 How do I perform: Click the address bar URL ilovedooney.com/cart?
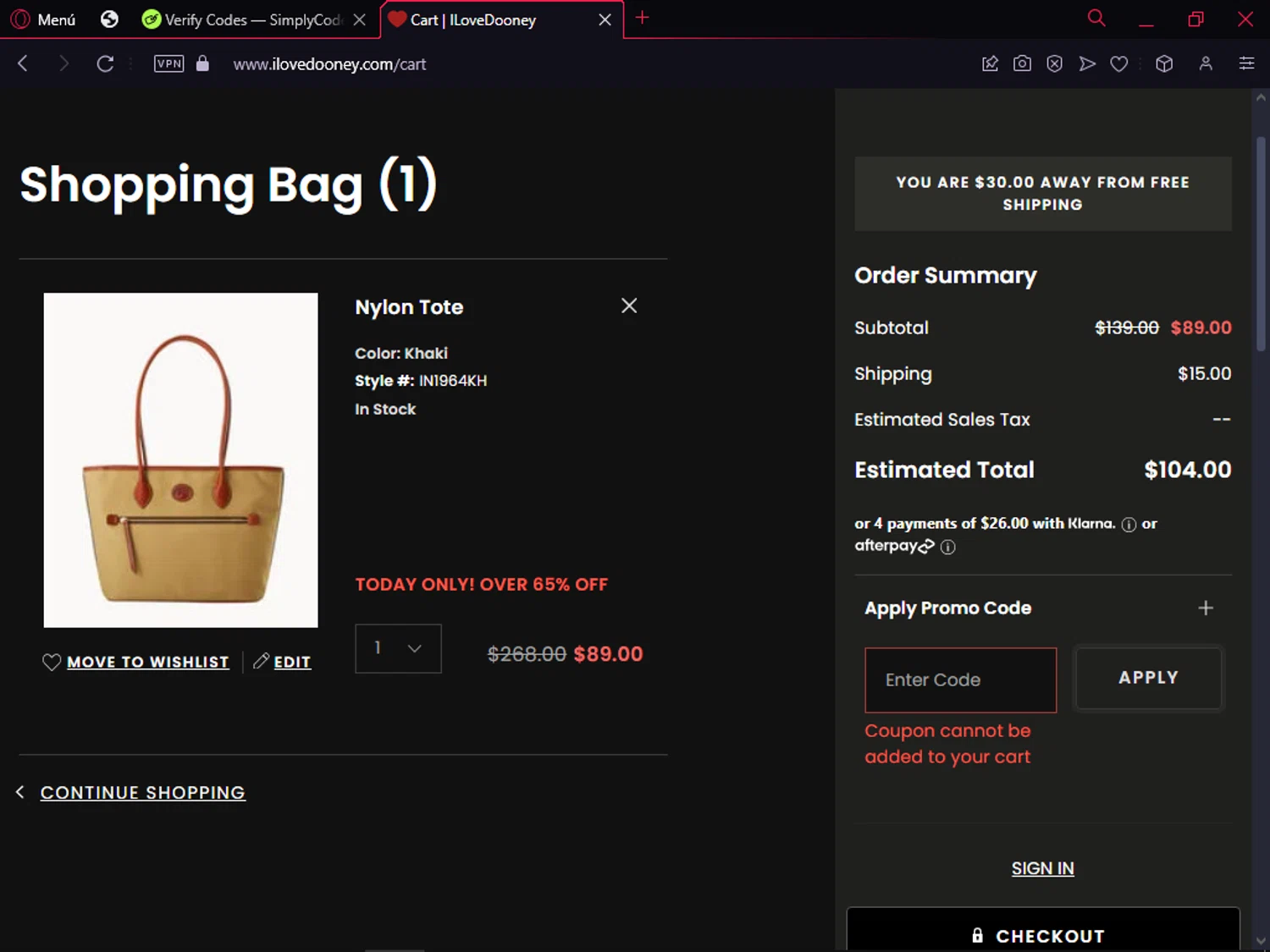[329, 64]
